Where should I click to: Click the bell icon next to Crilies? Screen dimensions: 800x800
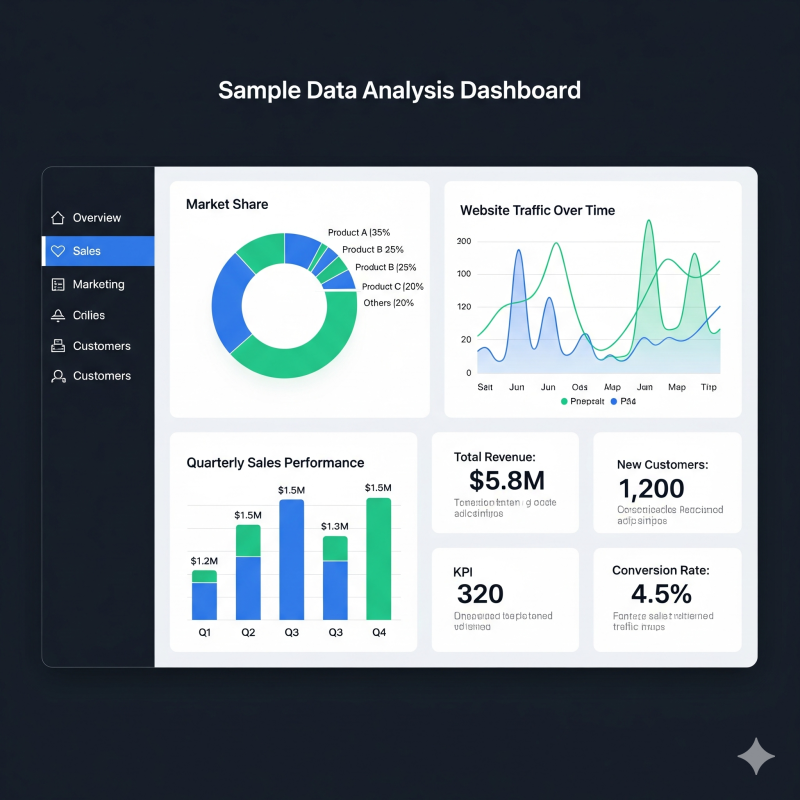[57, 315]
